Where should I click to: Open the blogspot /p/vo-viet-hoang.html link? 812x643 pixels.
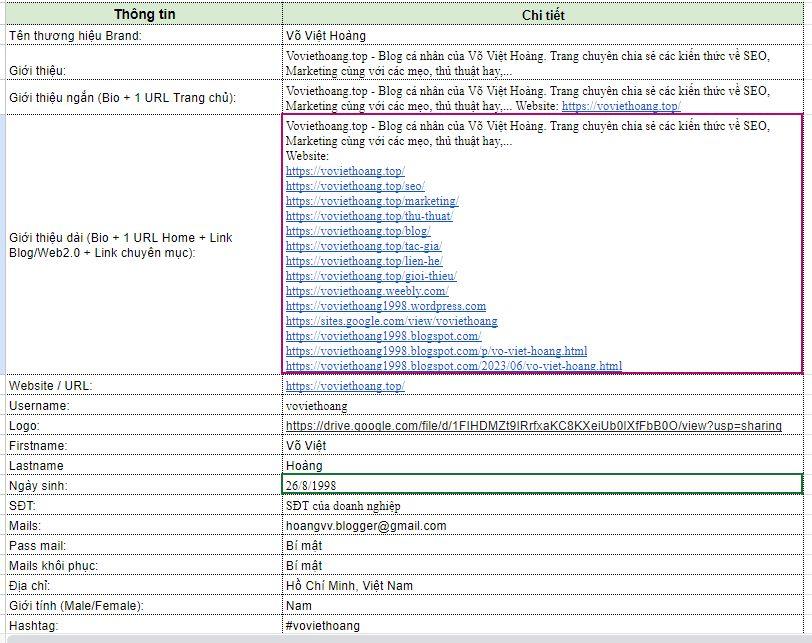(437, 351)
